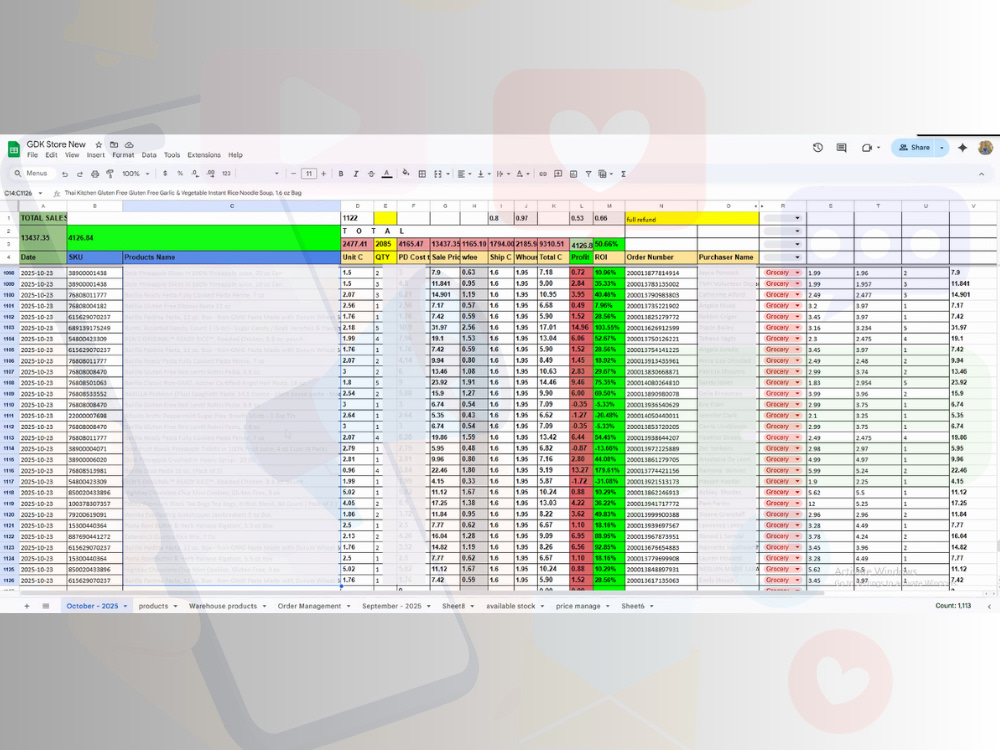Toggle italic formatting
The height and width of the screenshot is (750, 1000).
pyautogui.click(x=356, y=173)
